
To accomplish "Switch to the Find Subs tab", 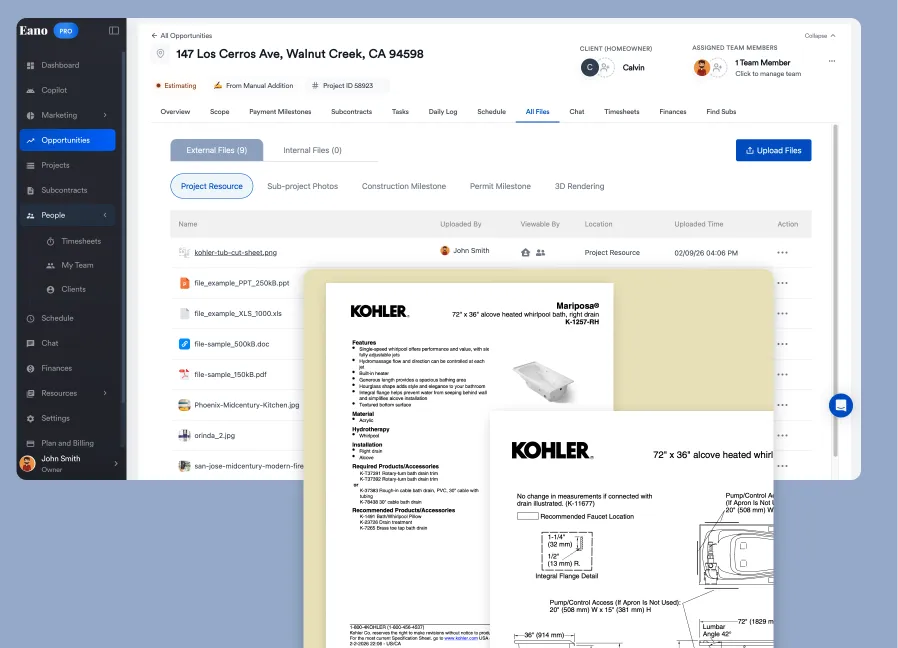I will pos(721,112).
